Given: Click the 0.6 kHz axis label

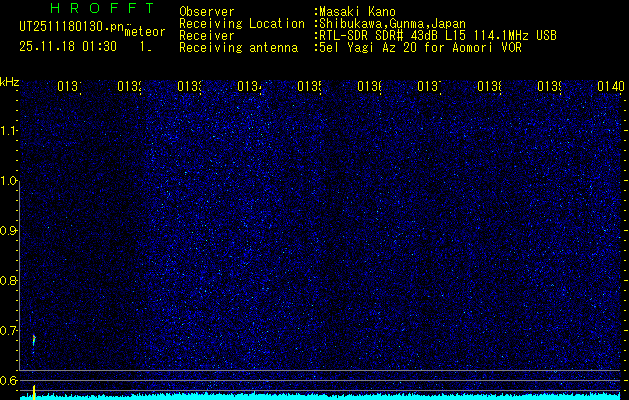Looking at the screenshot, I should pyautogui.click(x=9, y=380).
